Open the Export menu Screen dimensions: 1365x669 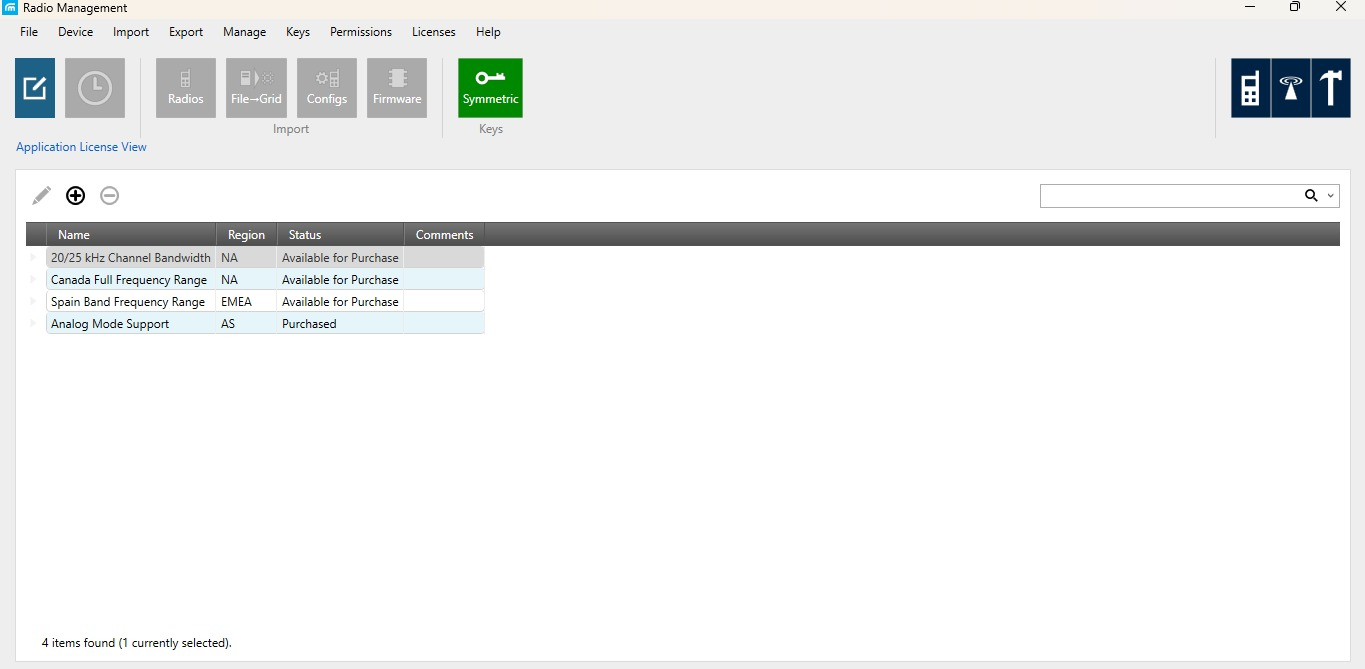coord(186,32)
